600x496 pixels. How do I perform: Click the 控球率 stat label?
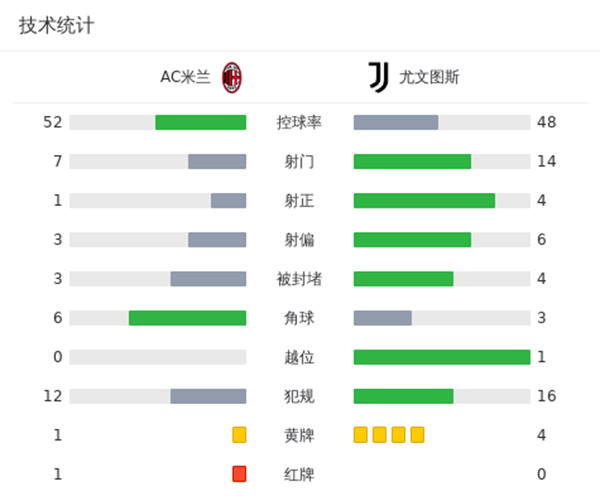pyautogui.click(x=299, y=123)
